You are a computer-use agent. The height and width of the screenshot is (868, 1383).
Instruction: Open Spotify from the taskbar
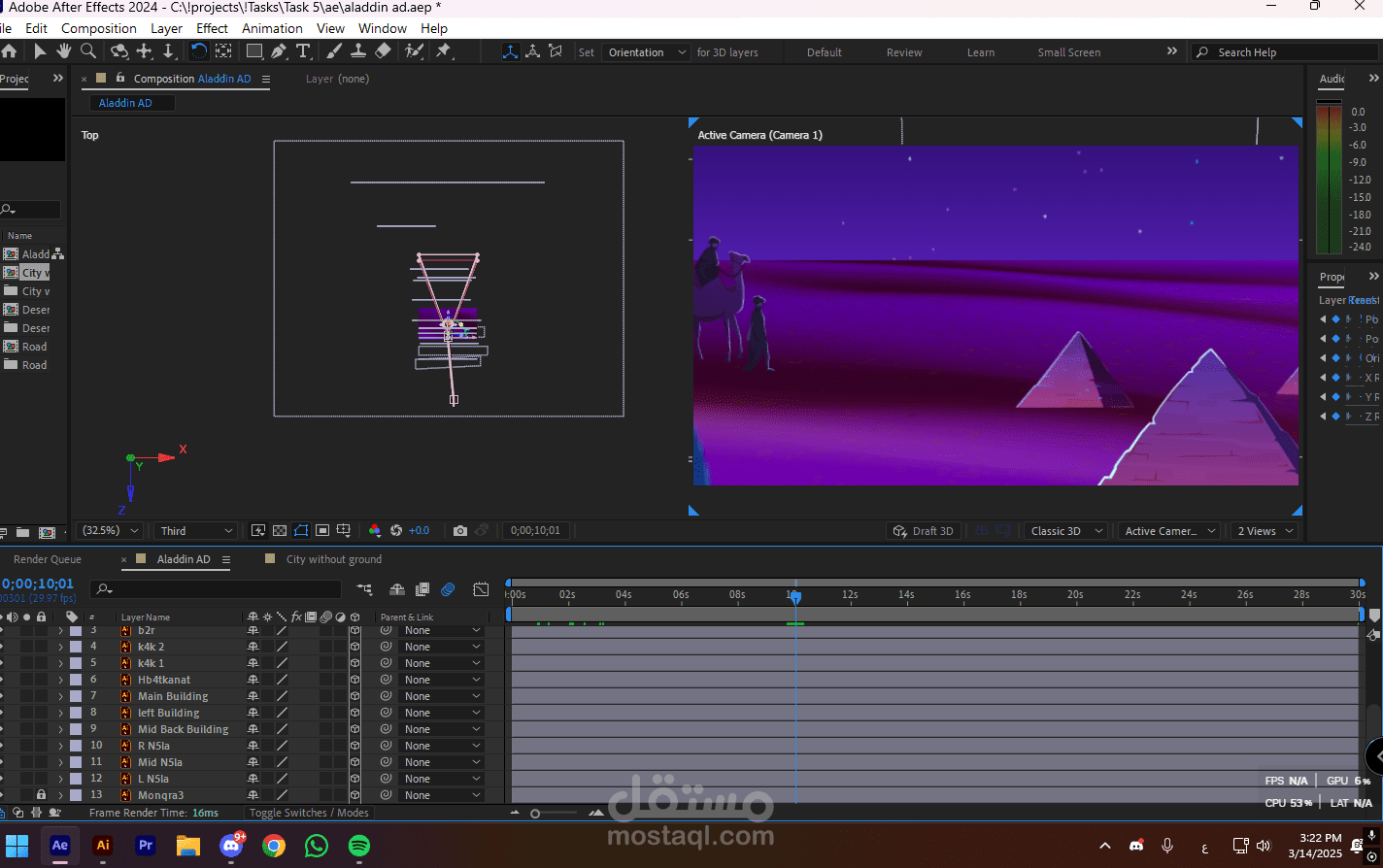pyautogui.click(x=359, y=846)
